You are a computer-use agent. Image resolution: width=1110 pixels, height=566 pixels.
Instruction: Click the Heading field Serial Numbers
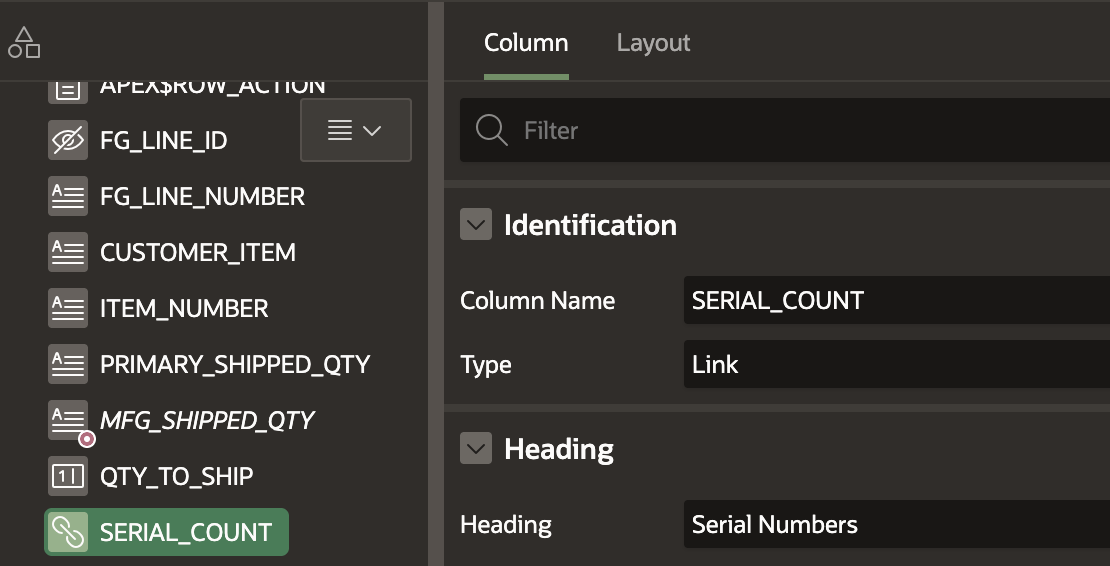click(896, 524)
